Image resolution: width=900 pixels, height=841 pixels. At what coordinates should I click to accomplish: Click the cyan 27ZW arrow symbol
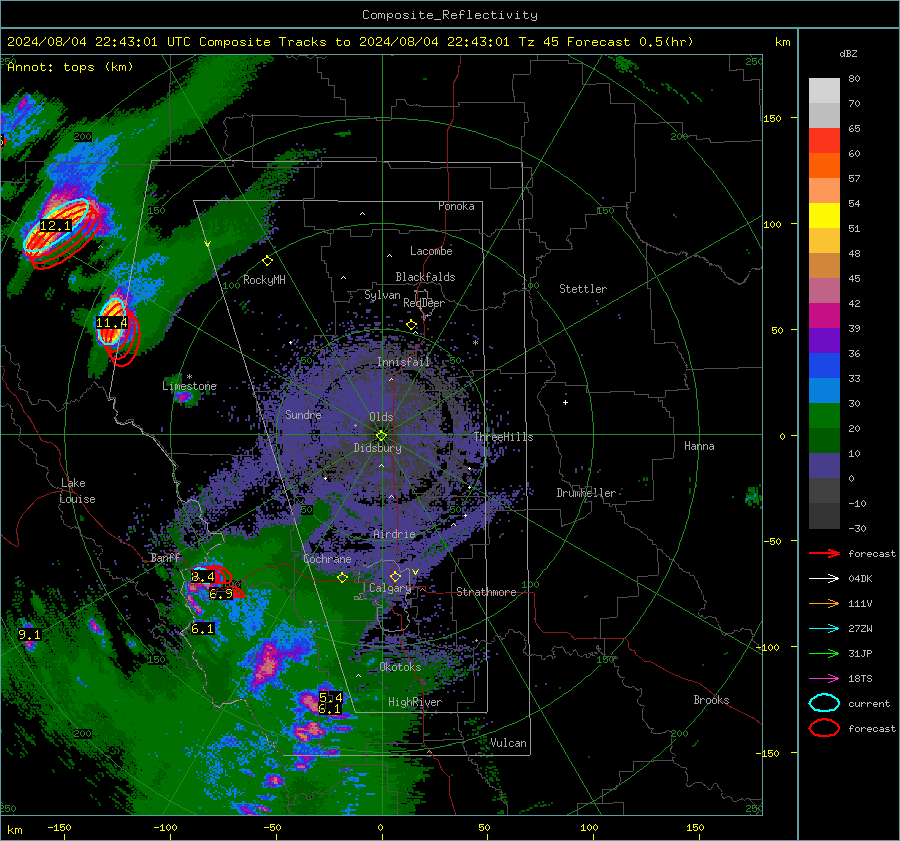(824, 629)
